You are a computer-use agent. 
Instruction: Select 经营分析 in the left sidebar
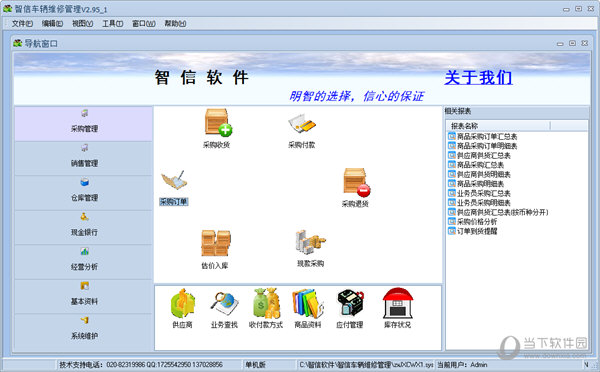pos(84,262)
